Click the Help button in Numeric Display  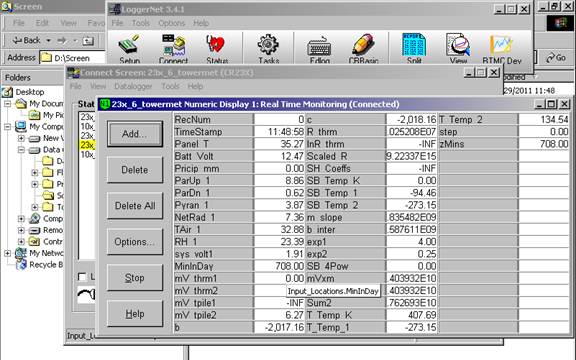[x=135, y=314]
